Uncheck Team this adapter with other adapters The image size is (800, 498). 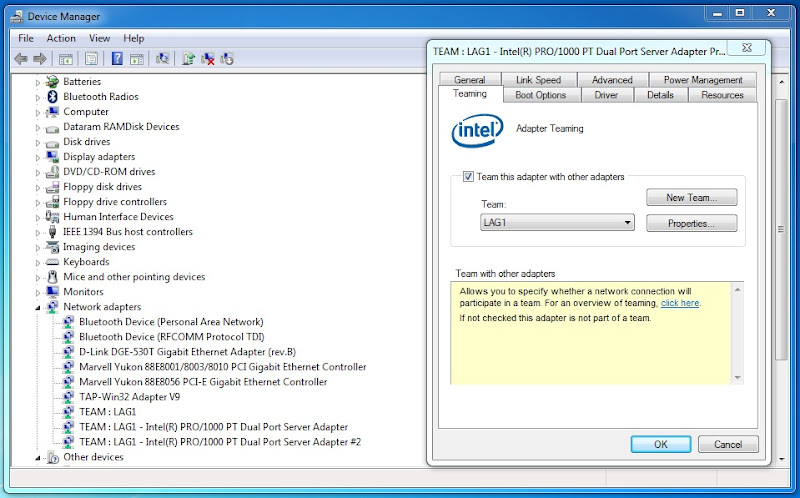click(468, 177)
